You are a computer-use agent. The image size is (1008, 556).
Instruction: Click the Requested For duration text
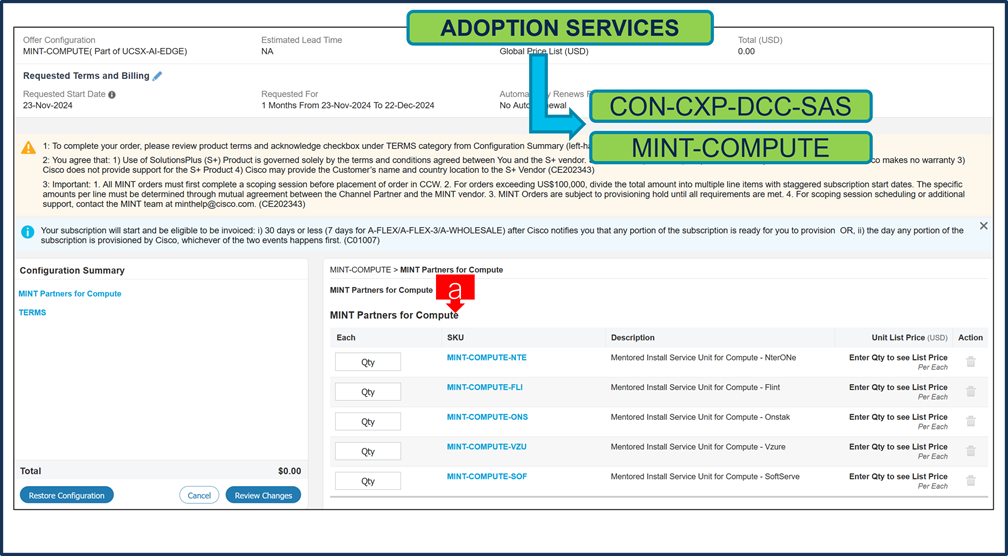pos(348,105)
